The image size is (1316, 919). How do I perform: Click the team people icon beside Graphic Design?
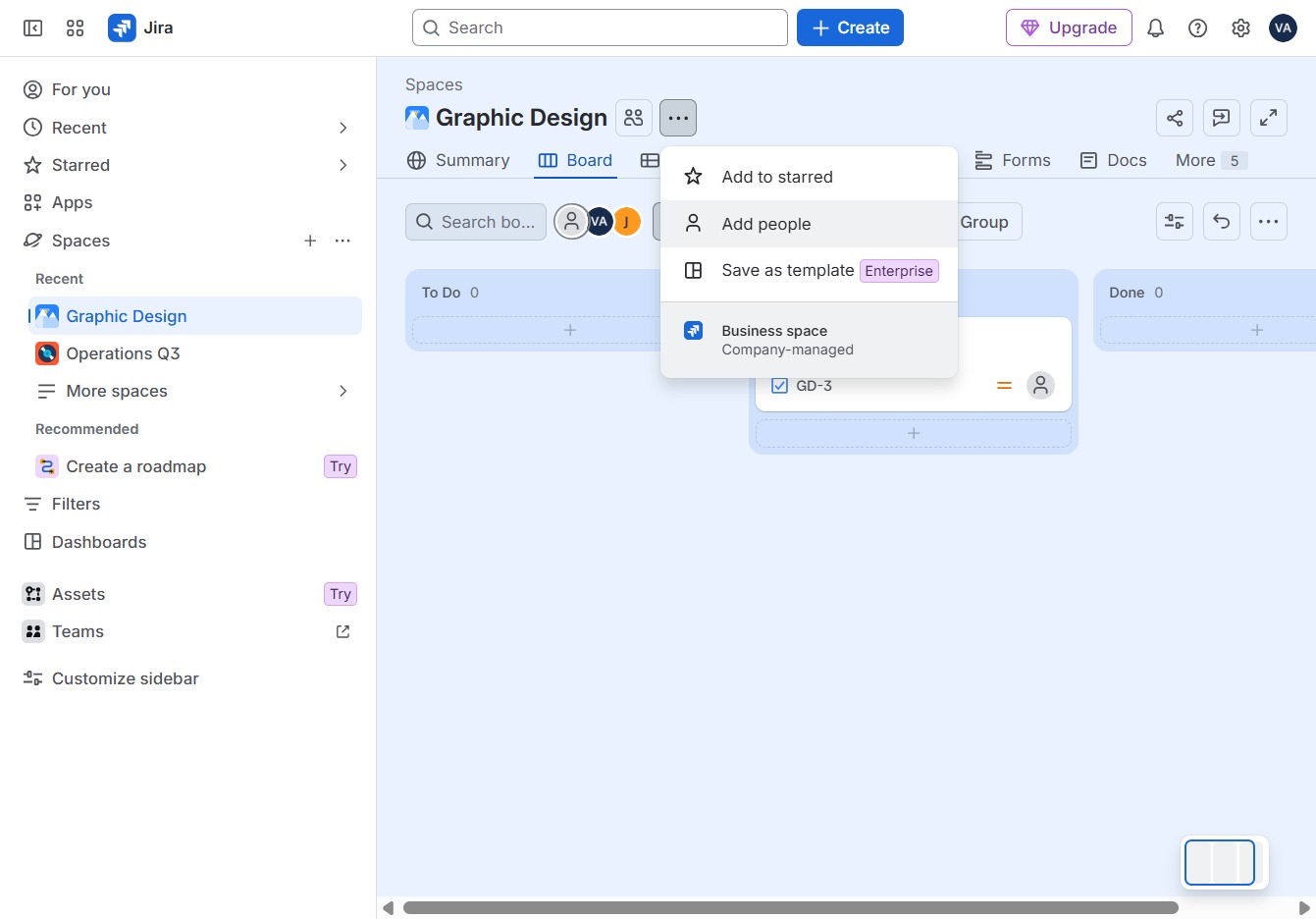[634, 118]
